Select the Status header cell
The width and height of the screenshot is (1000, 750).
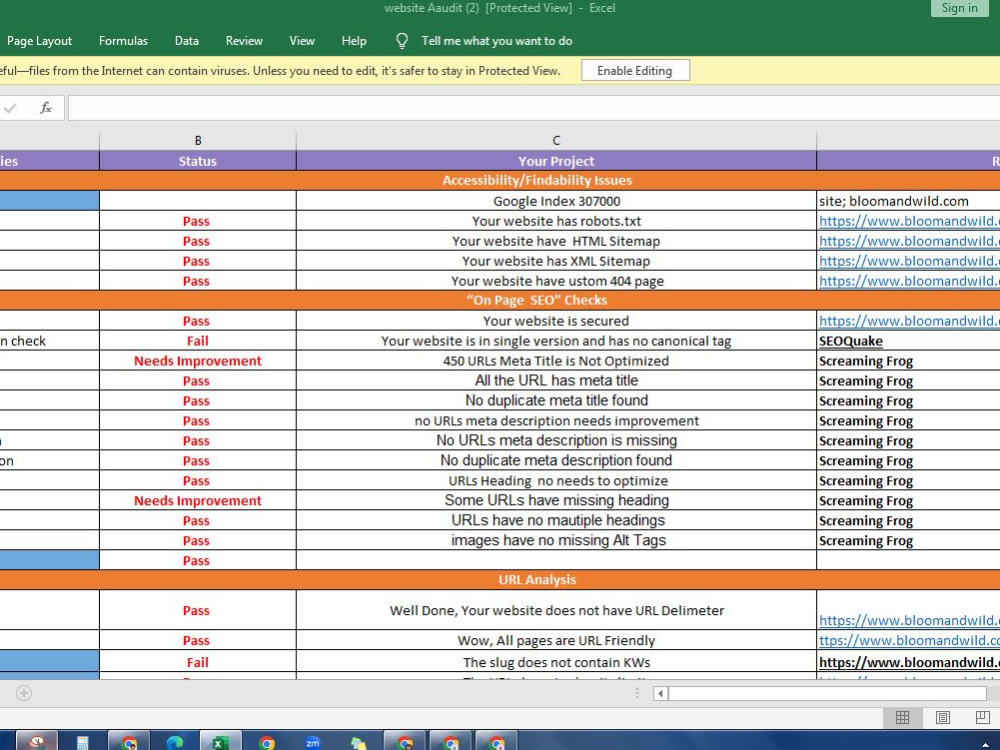[x=198, y=161]
